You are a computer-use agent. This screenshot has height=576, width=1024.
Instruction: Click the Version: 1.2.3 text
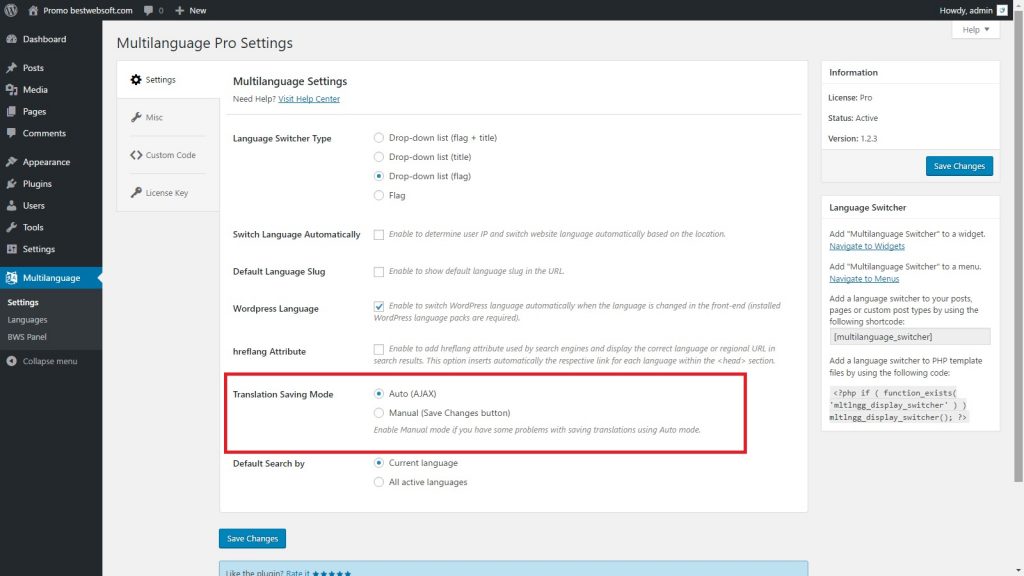[852, 138]
